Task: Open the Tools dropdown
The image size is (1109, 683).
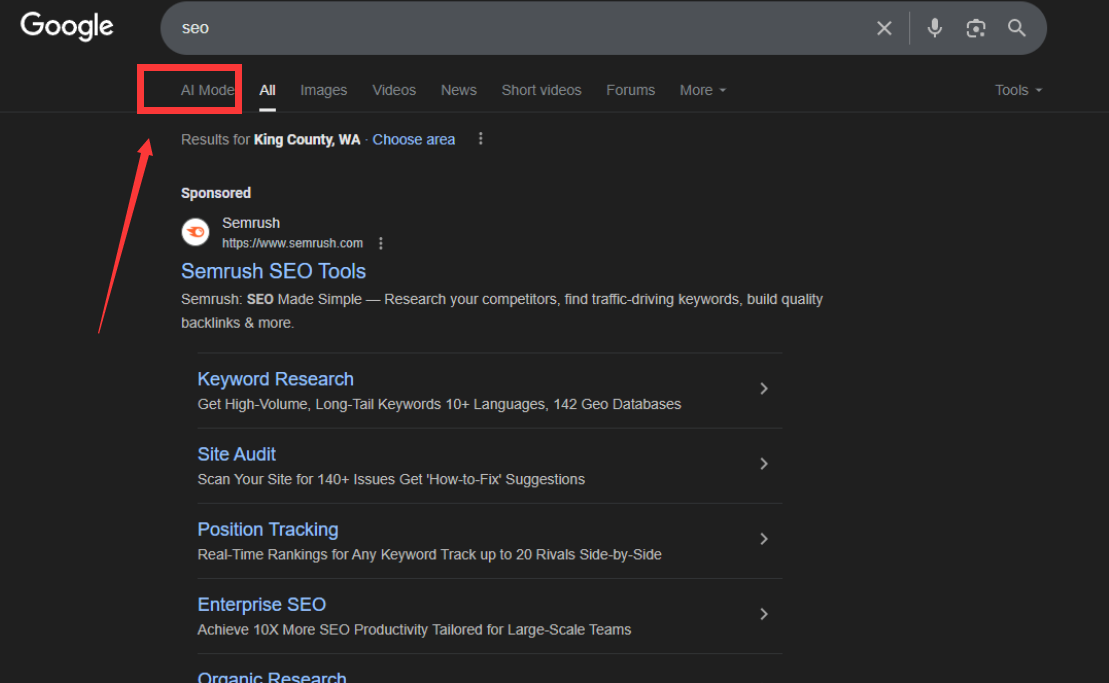Action: point(1018,90)
